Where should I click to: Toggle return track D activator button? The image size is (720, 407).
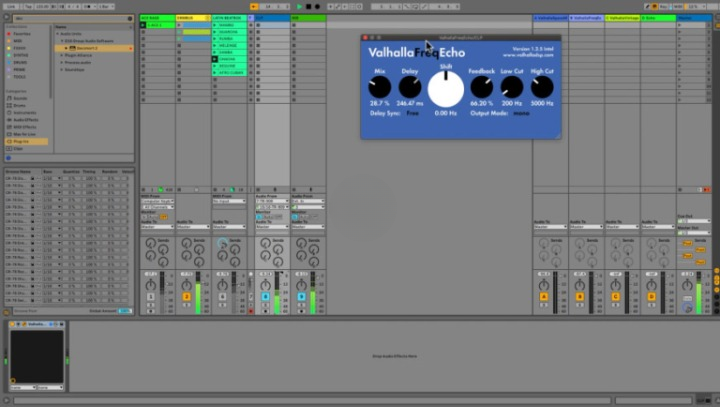[651, 297]
